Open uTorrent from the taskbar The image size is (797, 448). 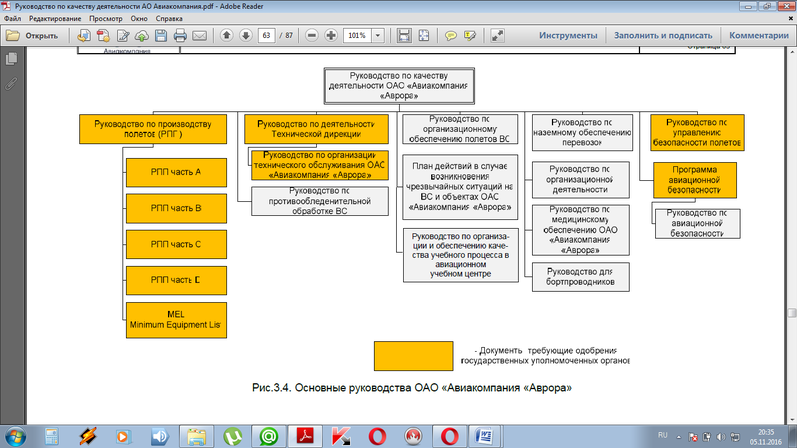coord(232,436)
